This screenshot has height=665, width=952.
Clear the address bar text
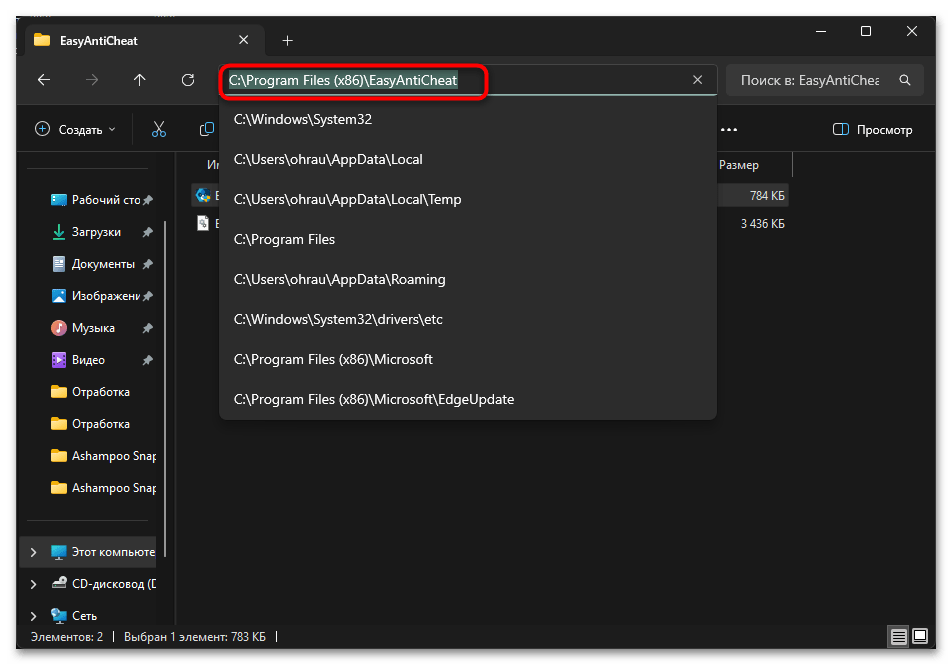coord(698,80)
